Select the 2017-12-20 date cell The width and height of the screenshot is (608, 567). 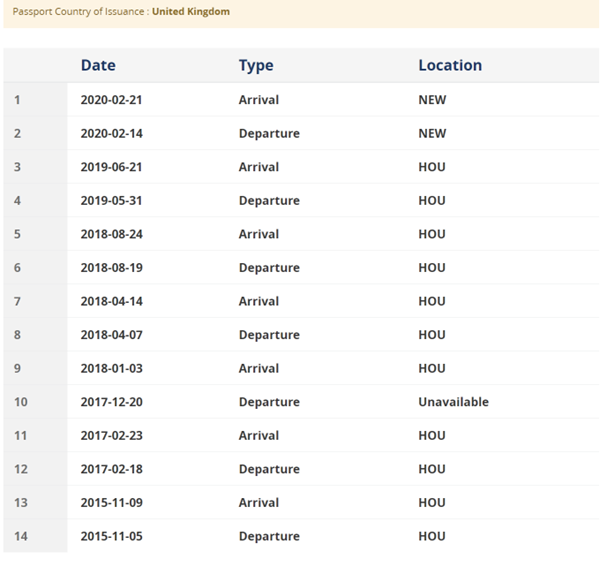pyautogui.click(x=111, y=402)
